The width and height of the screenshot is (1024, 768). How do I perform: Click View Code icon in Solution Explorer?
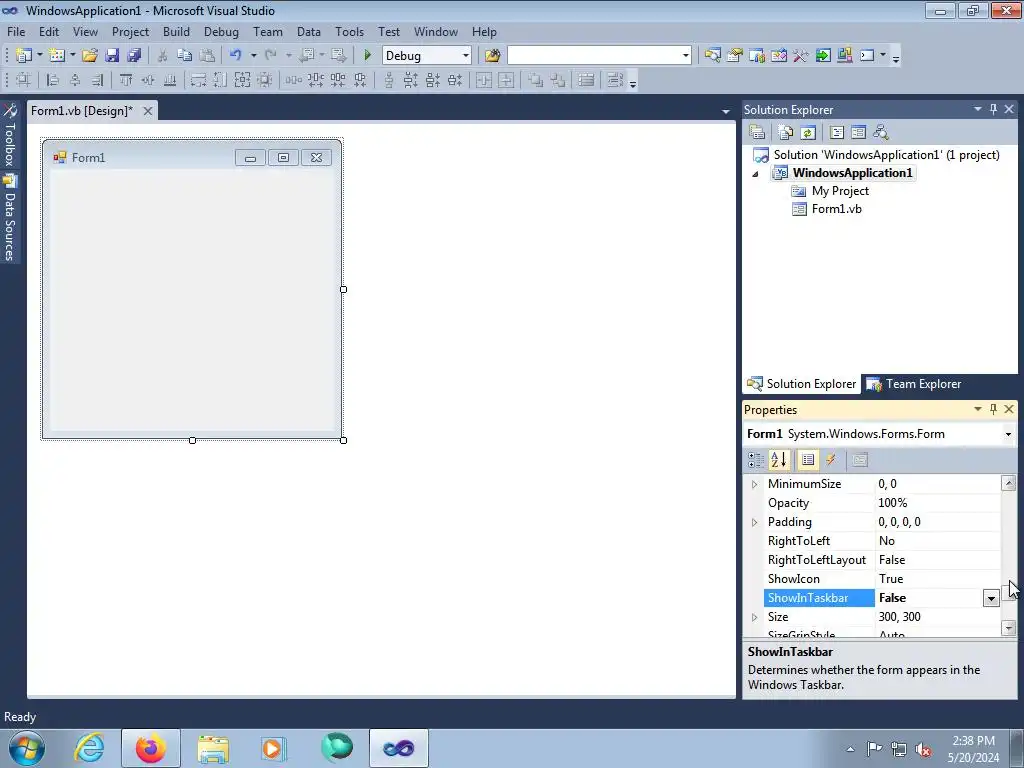coord(837,133)
